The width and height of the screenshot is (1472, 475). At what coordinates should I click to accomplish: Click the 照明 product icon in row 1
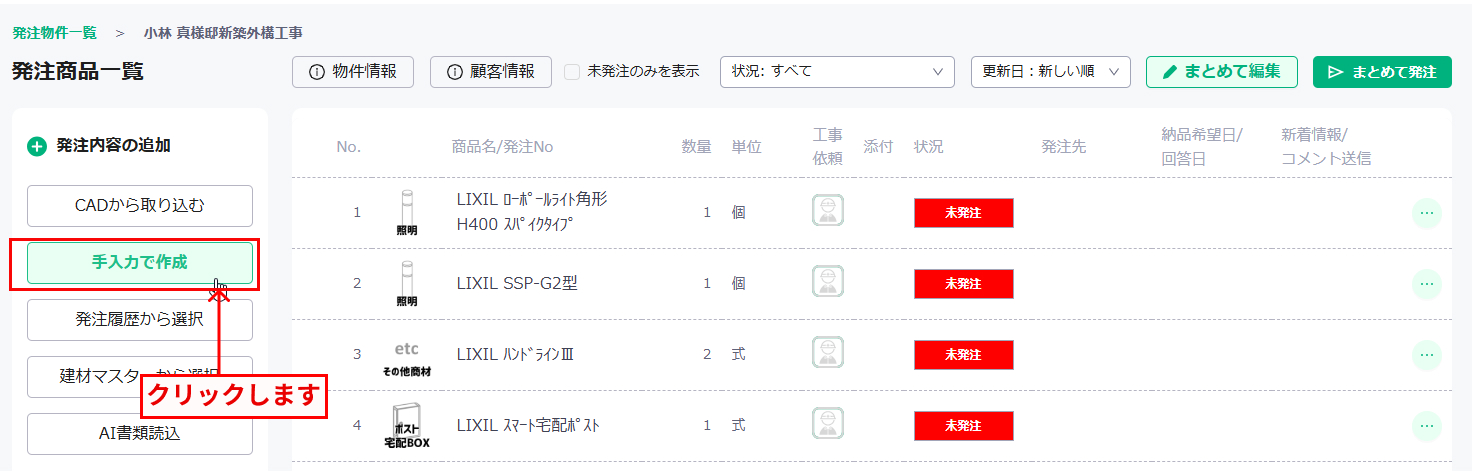coord(407,212)
